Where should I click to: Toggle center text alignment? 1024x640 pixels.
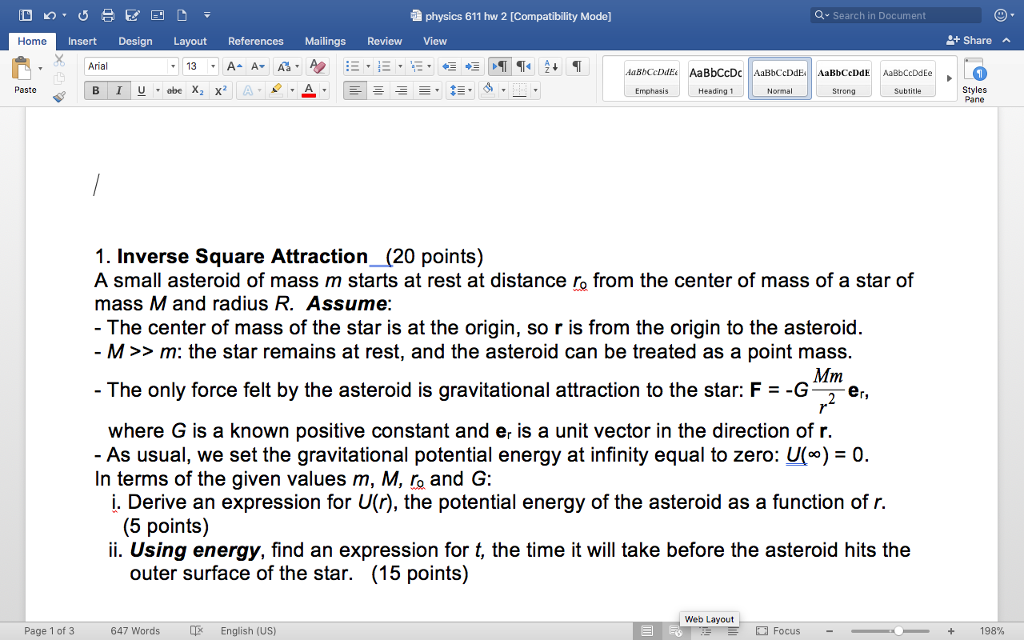[x=378, y=91]
